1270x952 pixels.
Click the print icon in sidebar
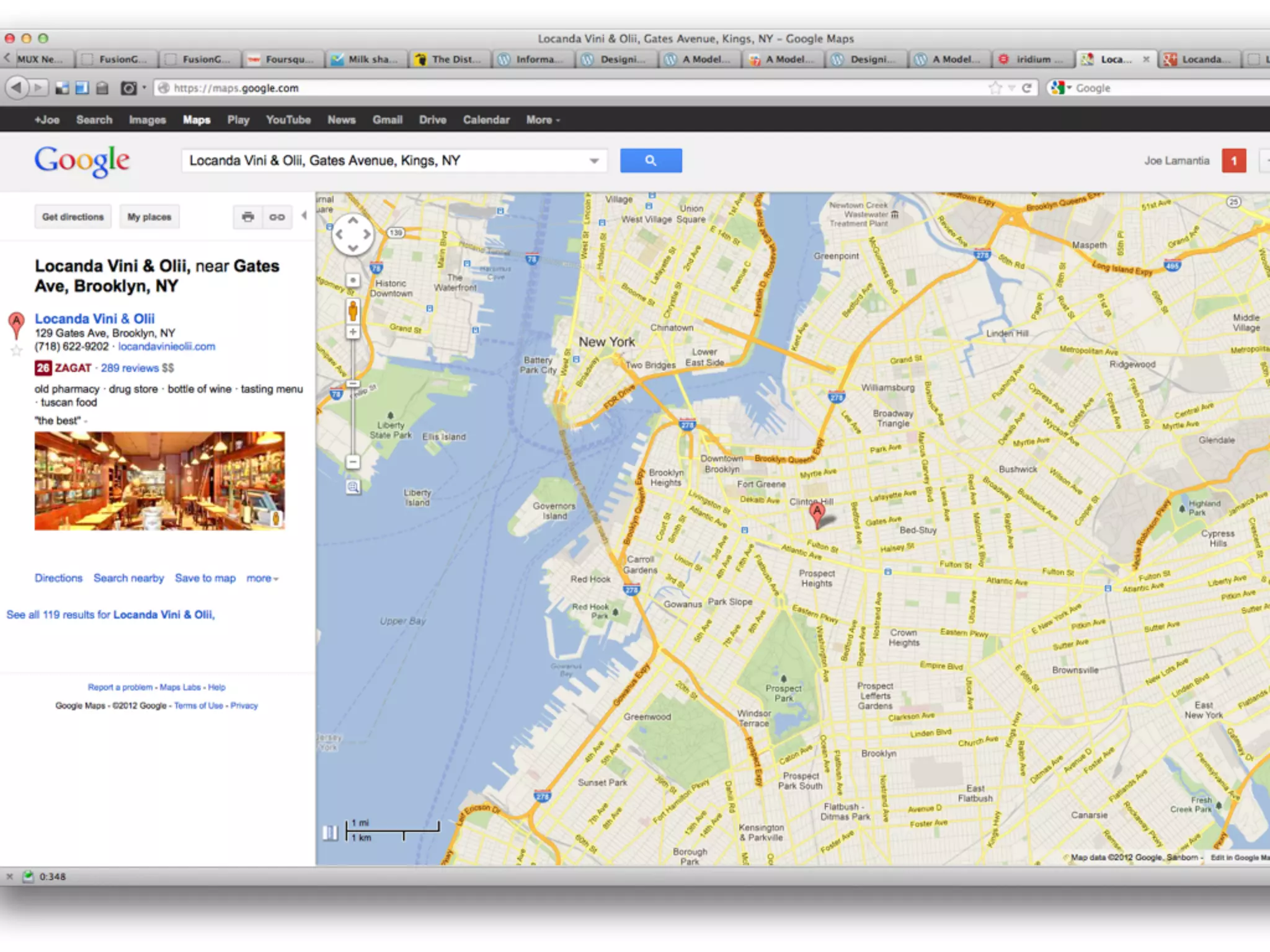click(x=248, y=217)
